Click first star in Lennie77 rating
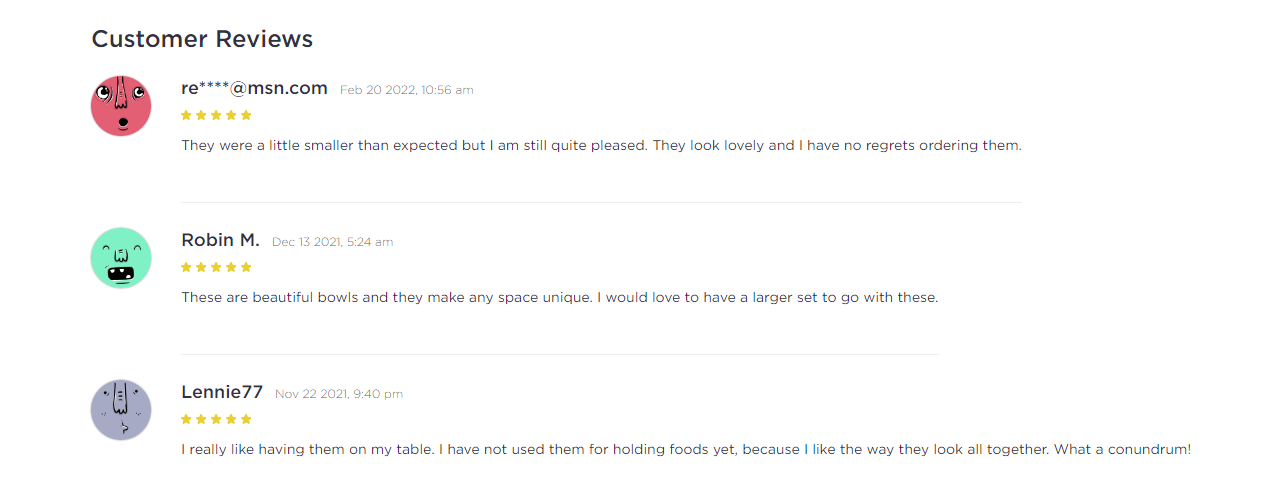Viewport: 1265px width, 480px height. point(186,419)
